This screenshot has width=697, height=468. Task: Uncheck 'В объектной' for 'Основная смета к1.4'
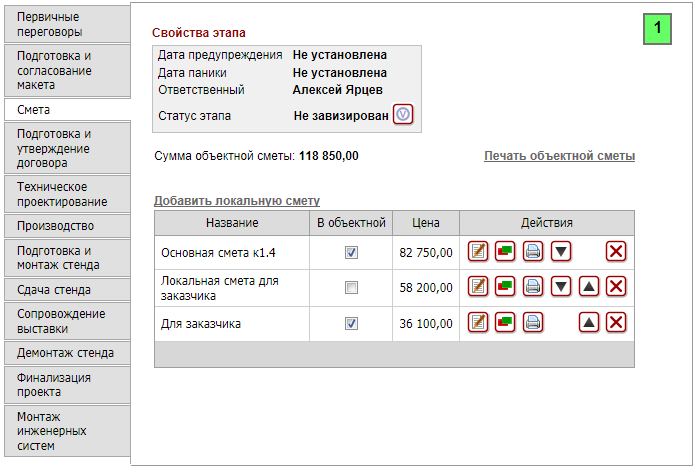pyautogui.click(x=351, y=253)
